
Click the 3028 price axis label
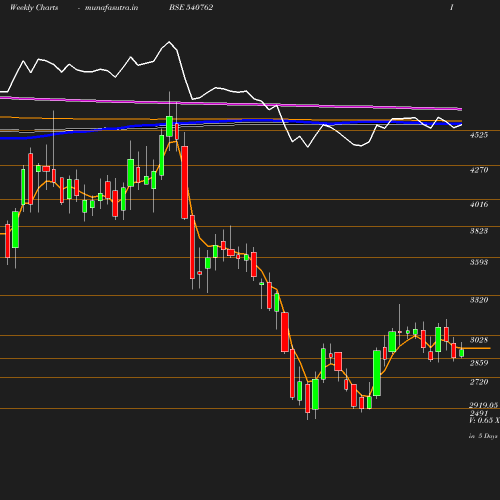pos(479,340)
